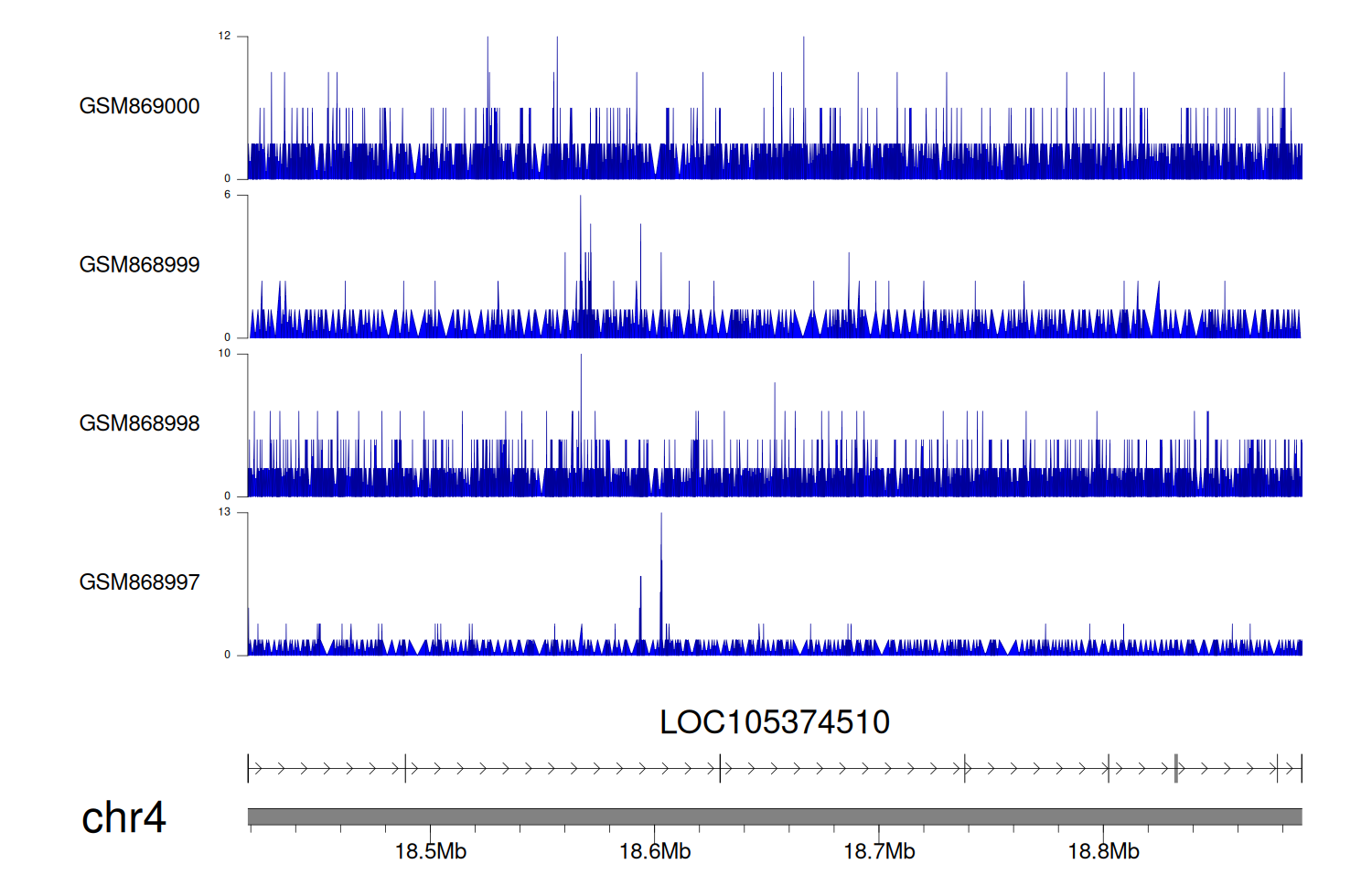1372x896 pixels.
Task: Click the GSM868998 track label
Action: (139, 423)
